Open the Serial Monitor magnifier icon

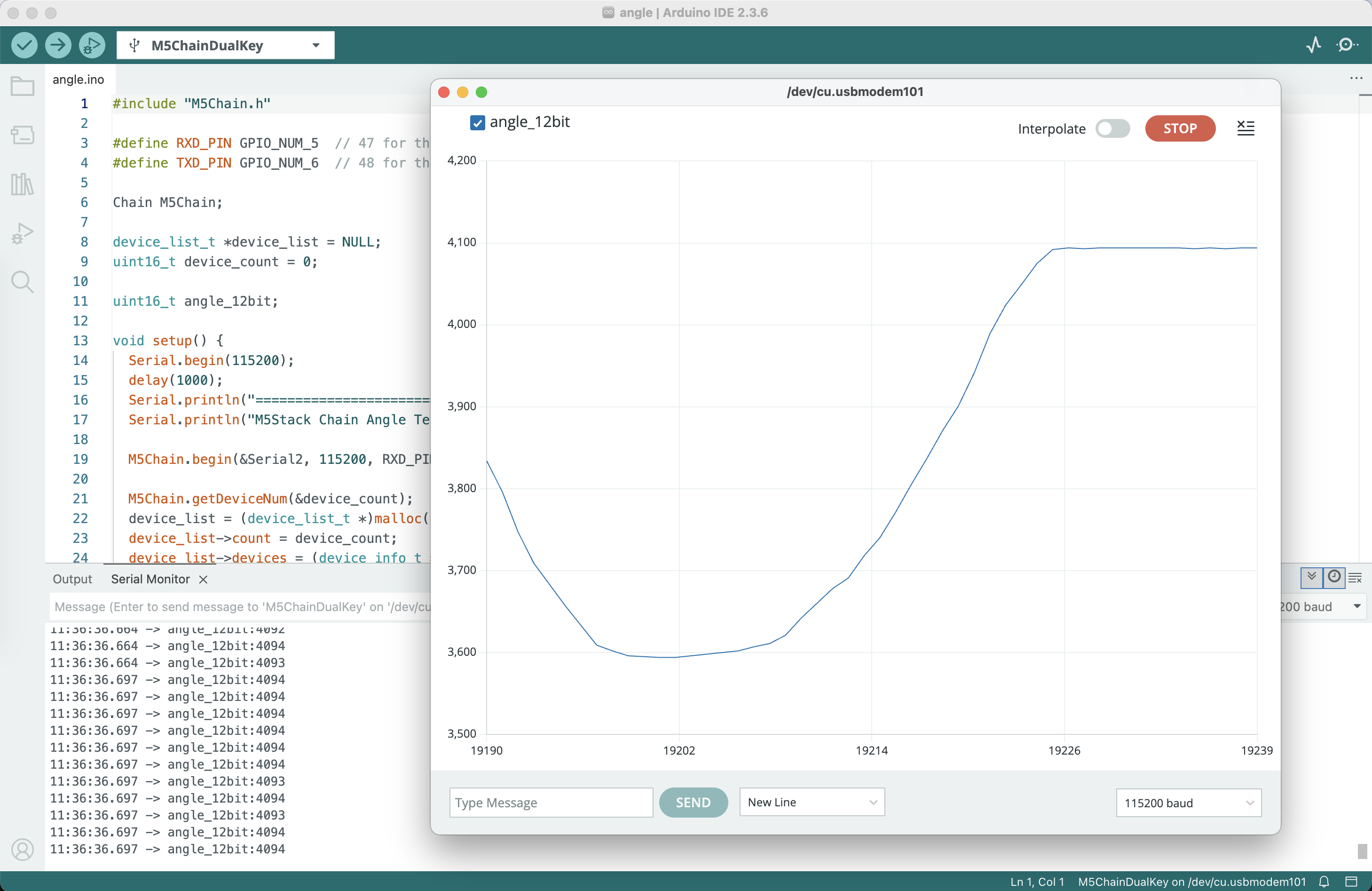(1347, 45)
